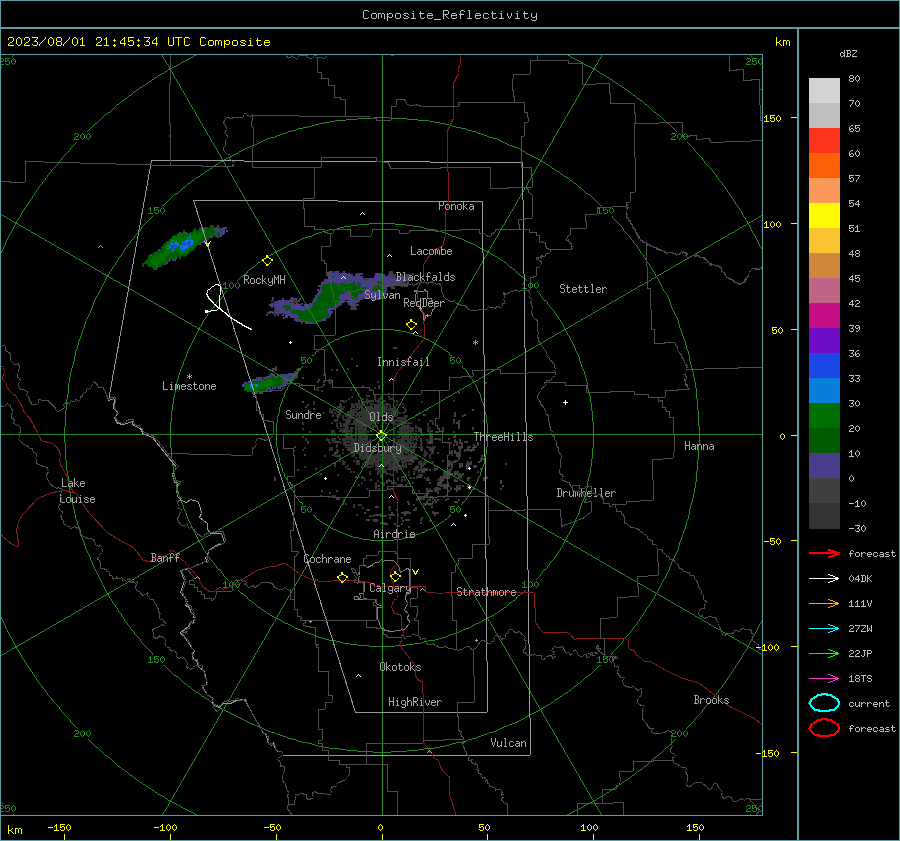
Task: Click the storm echo northwest of RockyMH
Action: tap(183, 247)
